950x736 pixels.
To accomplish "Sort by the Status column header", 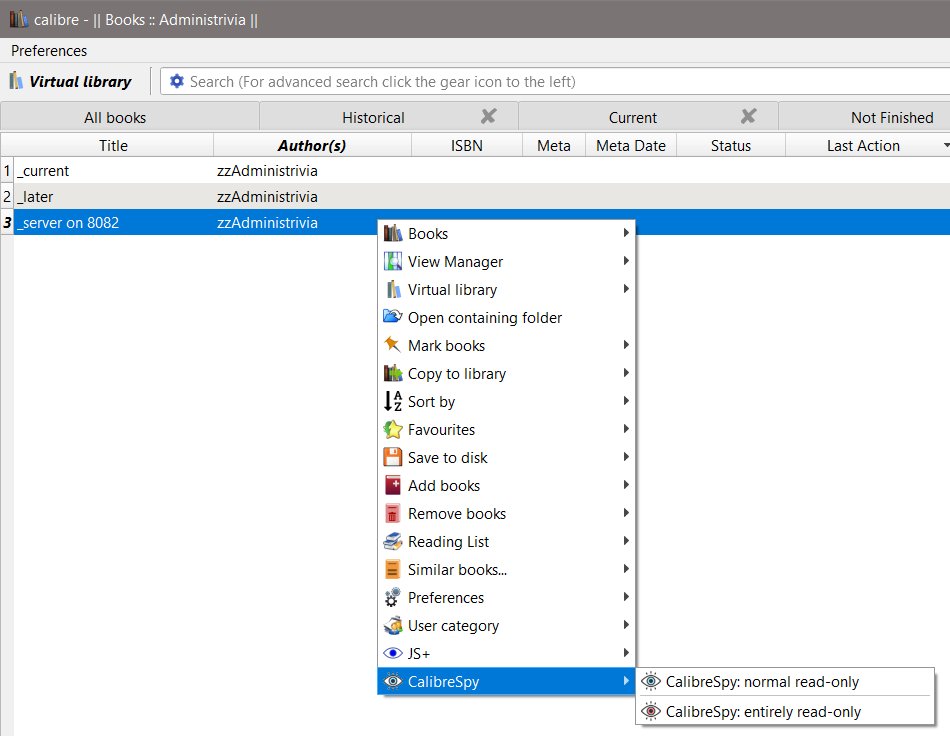I will (x=731, y=145).
